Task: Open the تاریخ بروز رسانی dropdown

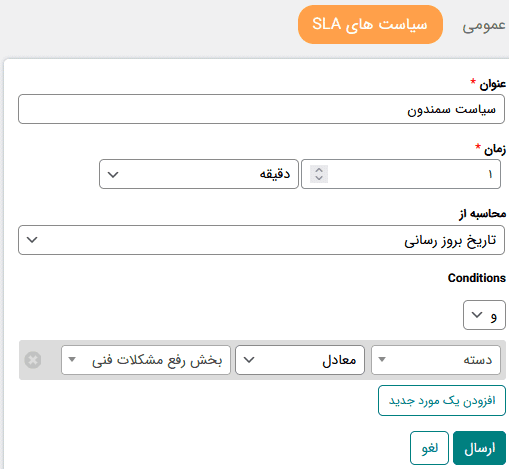Action: [261, 240]
